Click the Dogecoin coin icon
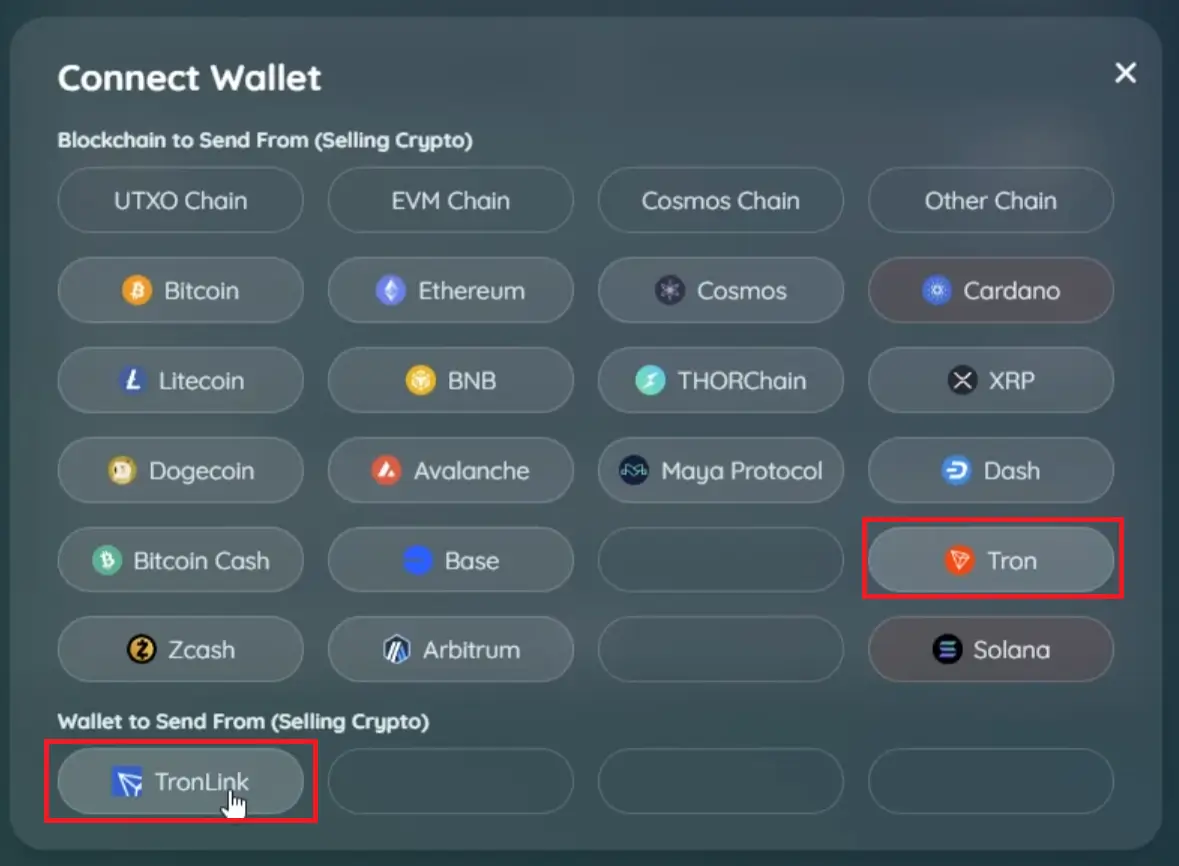This screenshot has height=866, width=1179. click(x=122, y=471)
